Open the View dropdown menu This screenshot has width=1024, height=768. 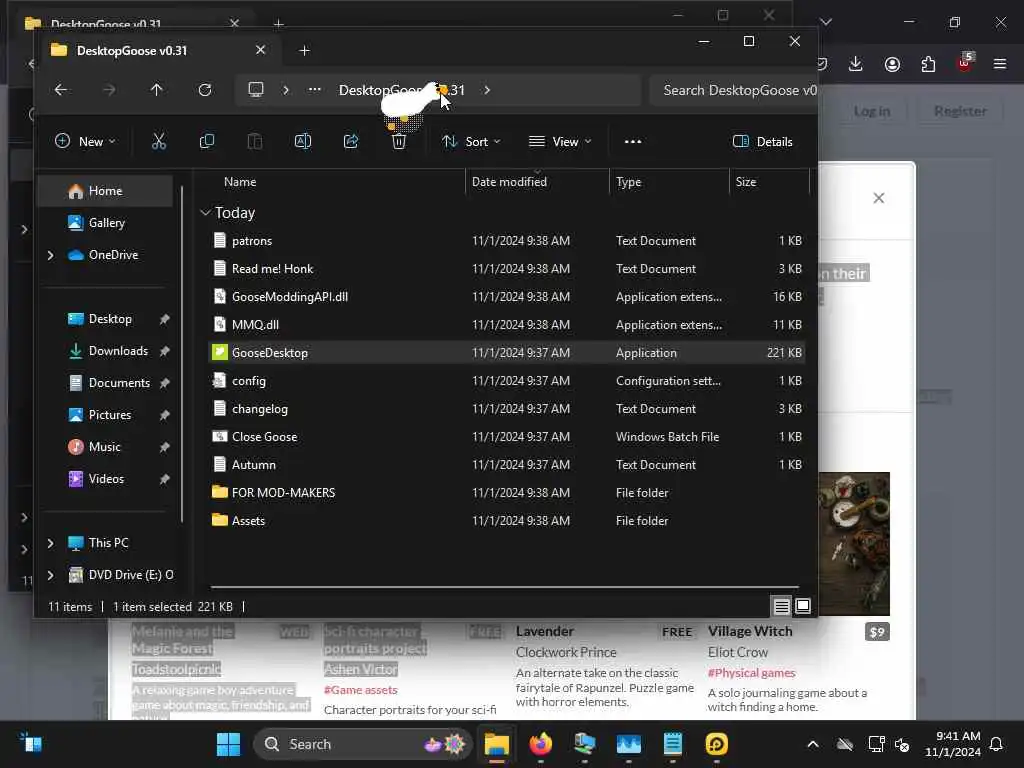(x=560, y=142)
